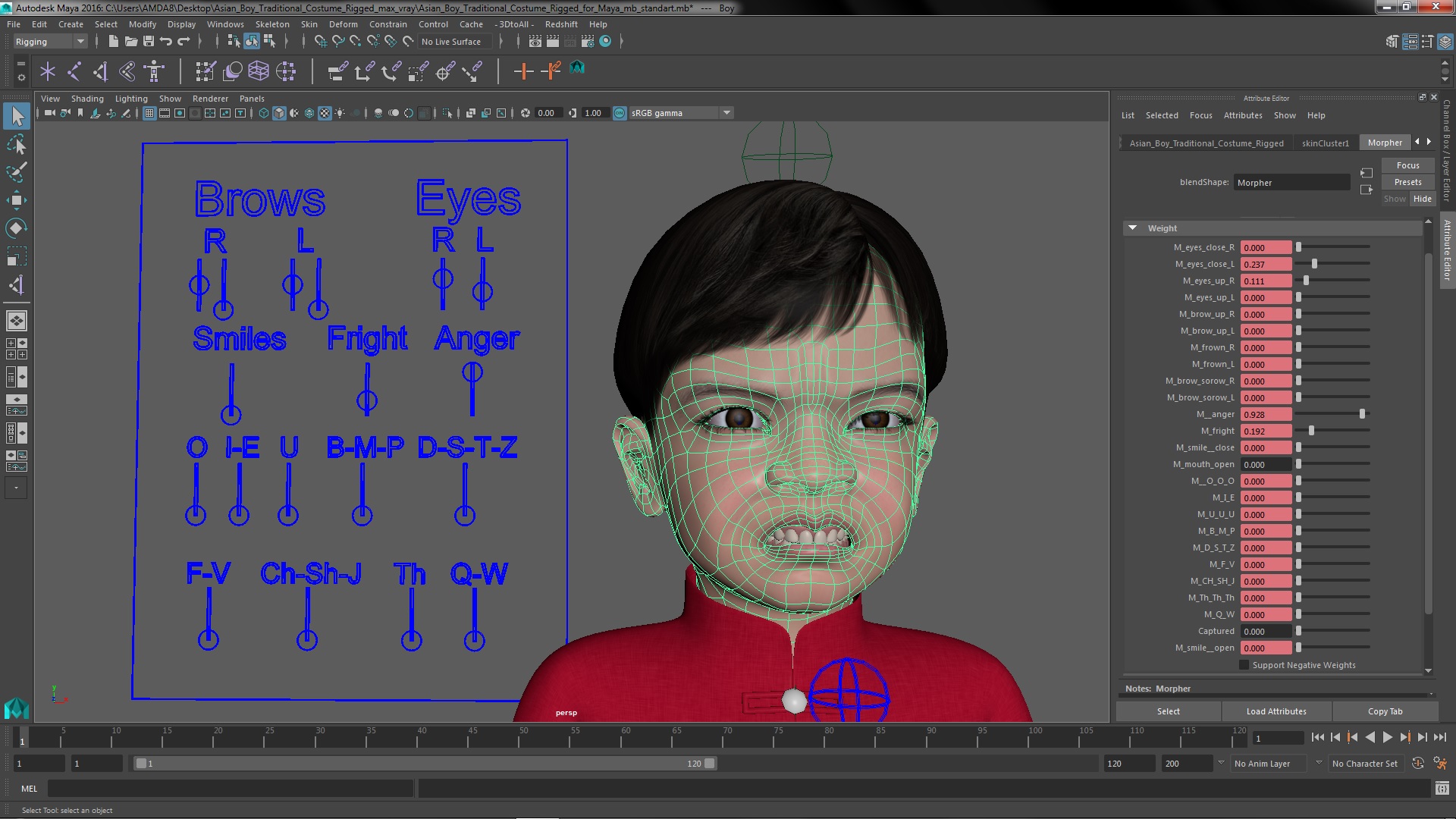This screenshot has width=1456, height=819.
Task: Click the Quick Rig humanoid shelf icon
Action: pyautogui.click(x=154, y=71)
